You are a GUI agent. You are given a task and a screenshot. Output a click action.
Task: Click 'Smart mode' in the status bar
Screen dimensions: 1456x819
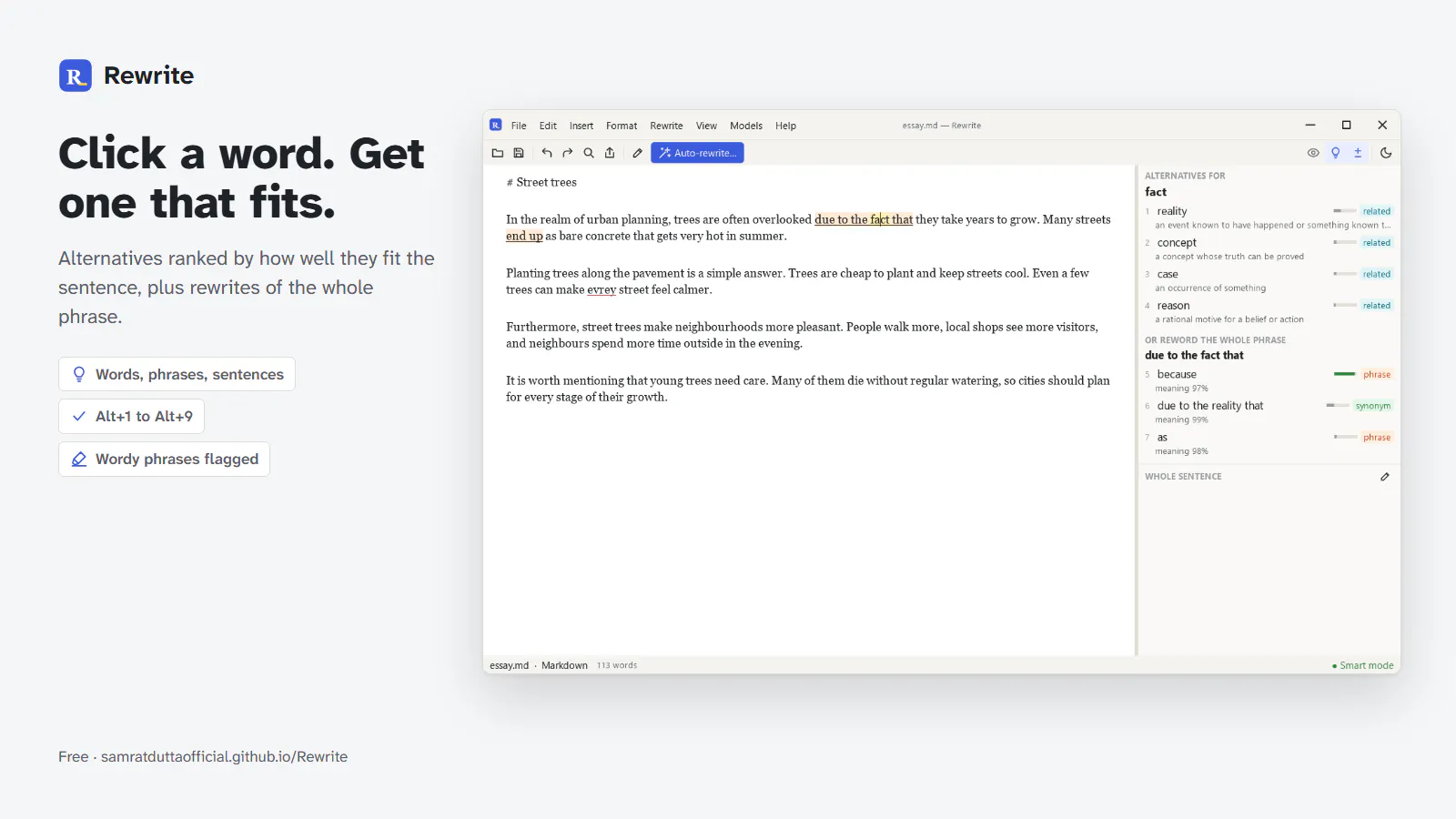(x=1363, y=665)
